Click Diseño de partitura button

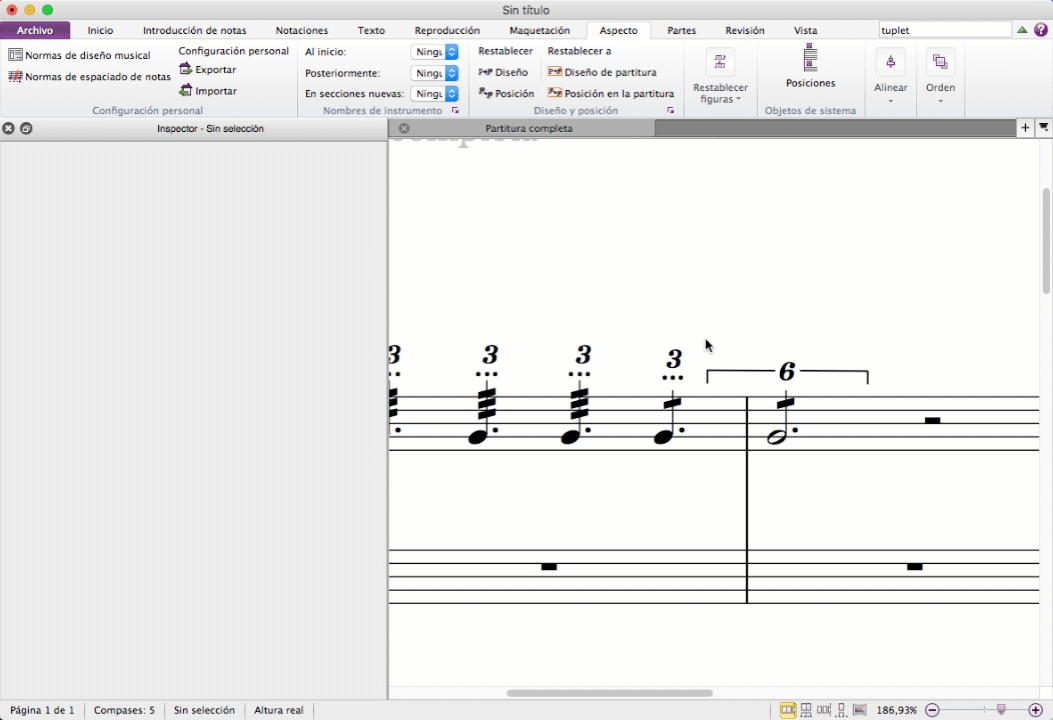pyautogui.click(x=602, y=72)
